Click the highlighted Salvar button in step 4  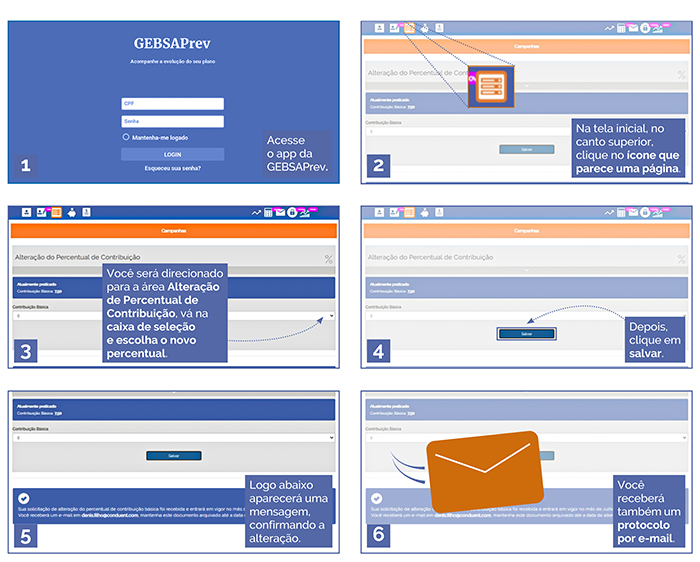point(526,333)
